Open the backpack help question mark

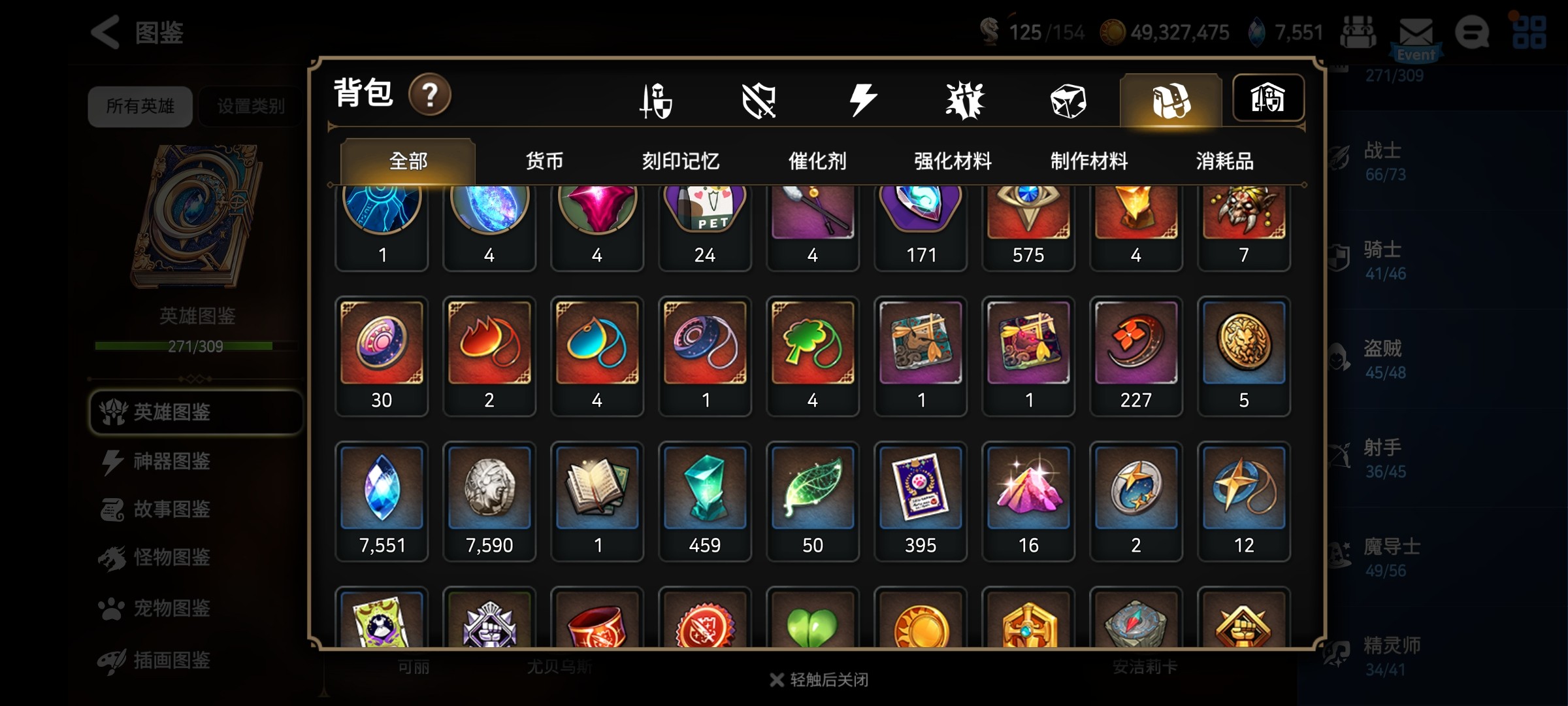(429, 95)
